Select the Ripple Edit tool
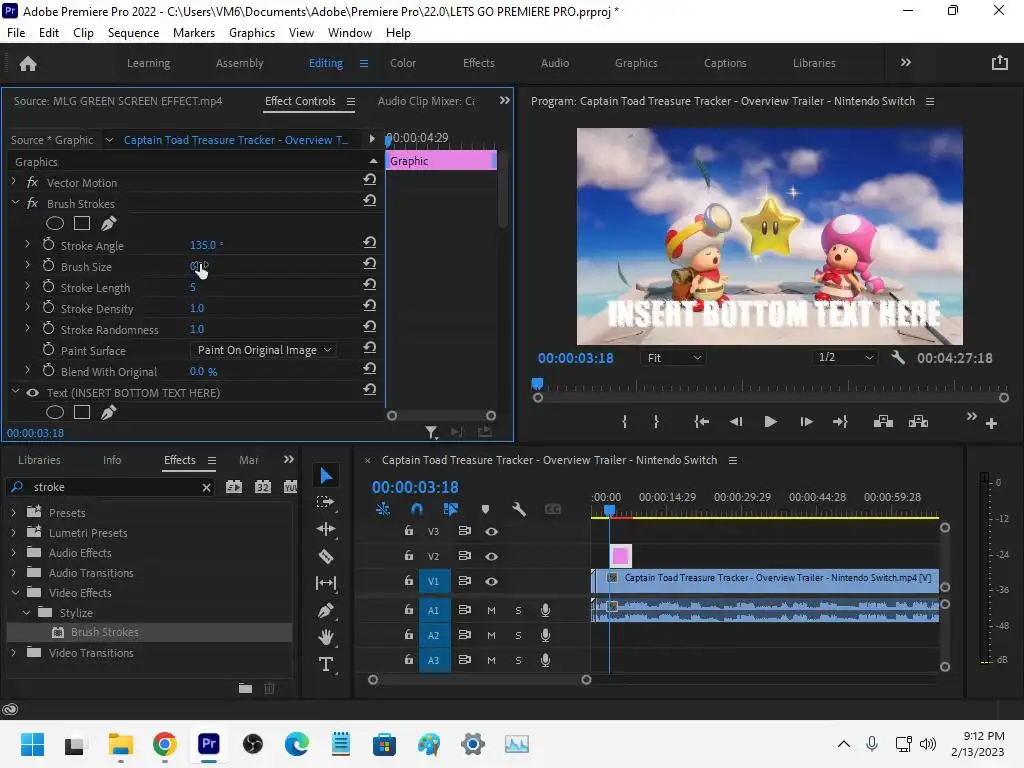1024x768 pixels. pos(325,529)
